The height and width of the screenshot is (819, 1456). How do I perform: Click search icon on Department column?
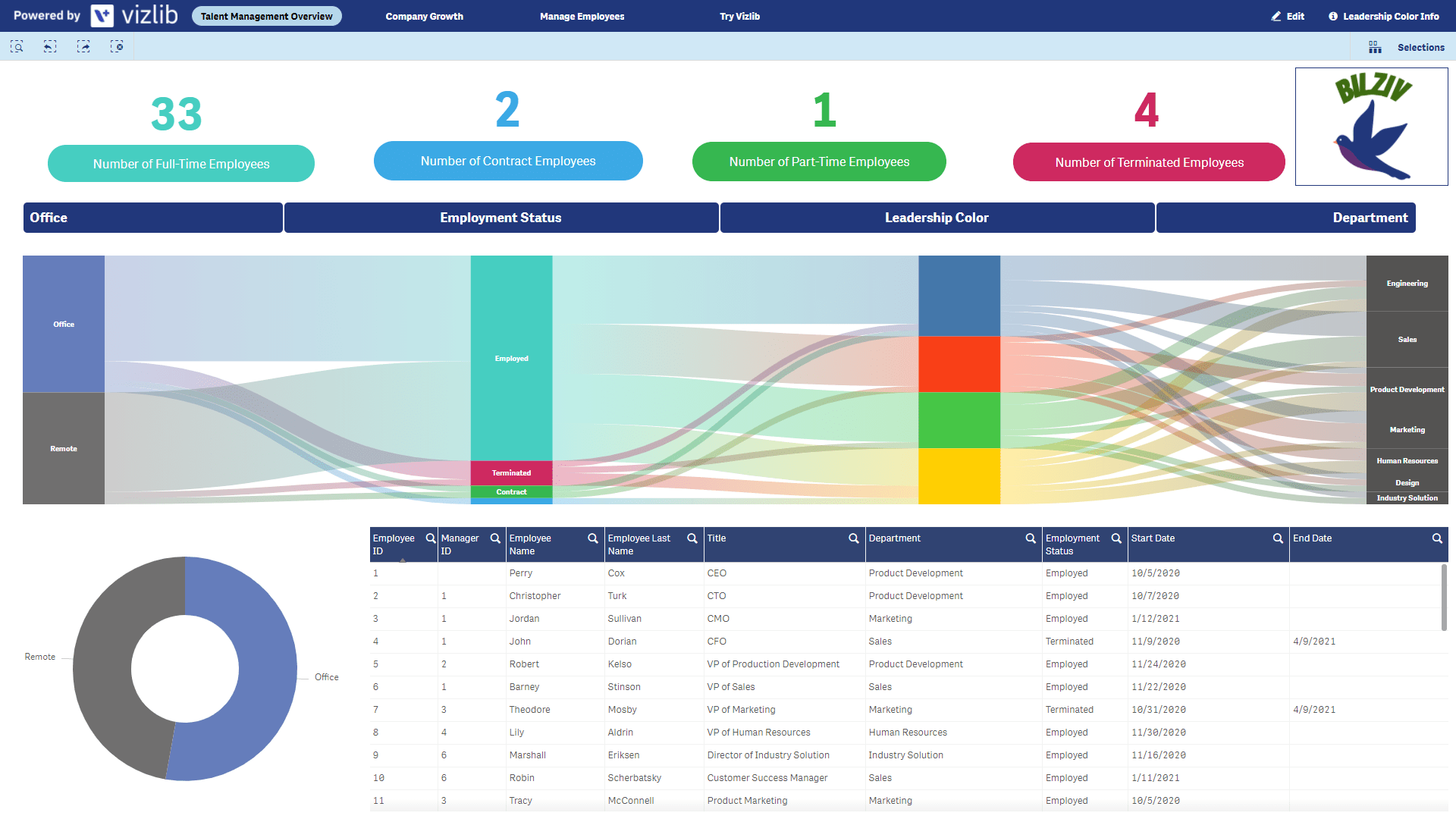tap(1031, 538)
